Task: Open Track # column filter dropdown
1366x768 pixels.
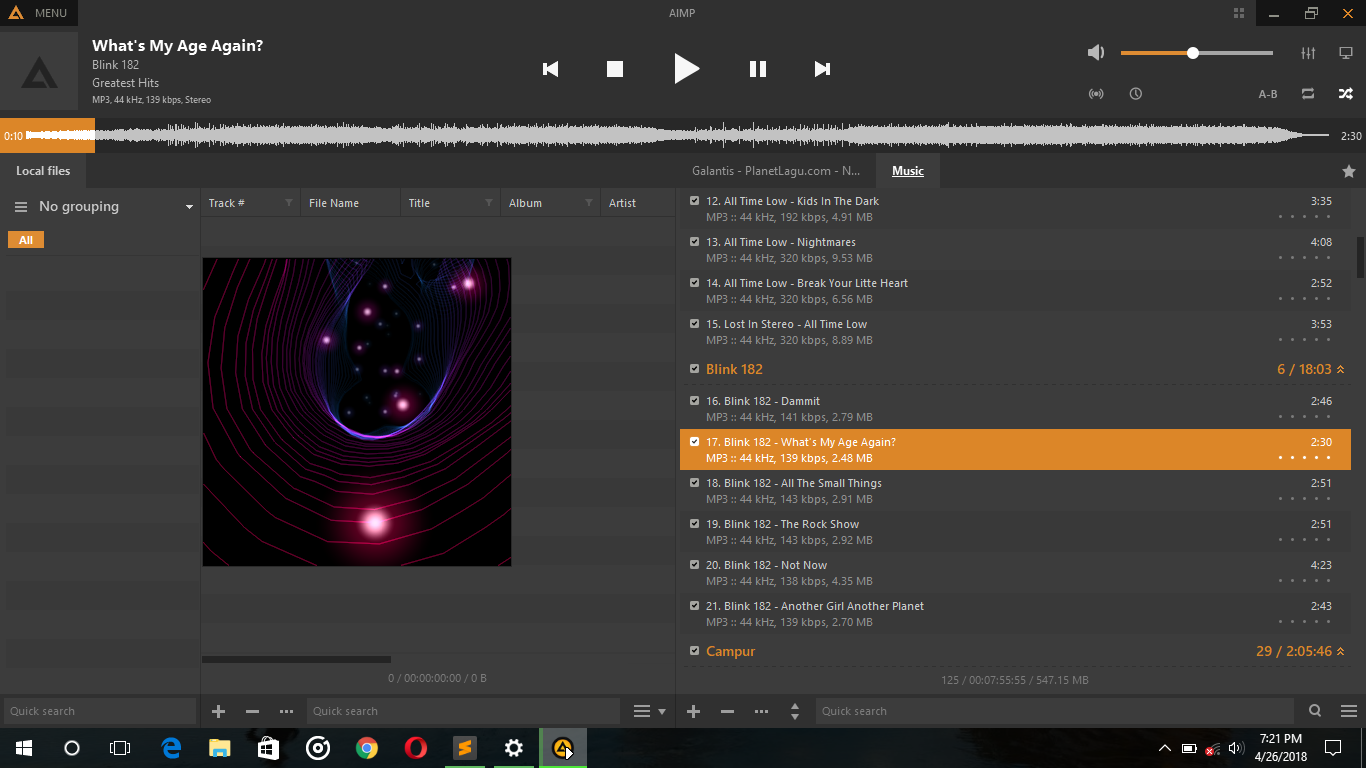Action: [x=289, y=203]
